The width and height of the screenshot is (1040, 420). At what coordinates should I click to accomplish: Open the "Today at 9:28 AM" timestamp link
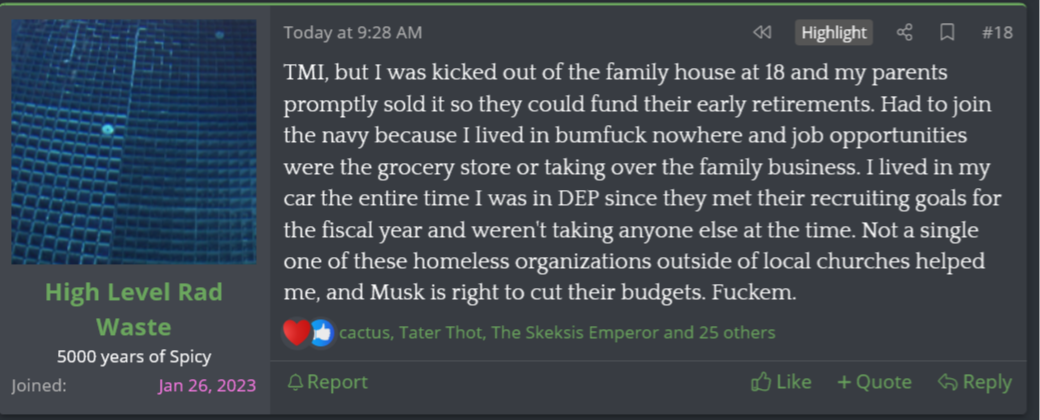tap(352, 33)
